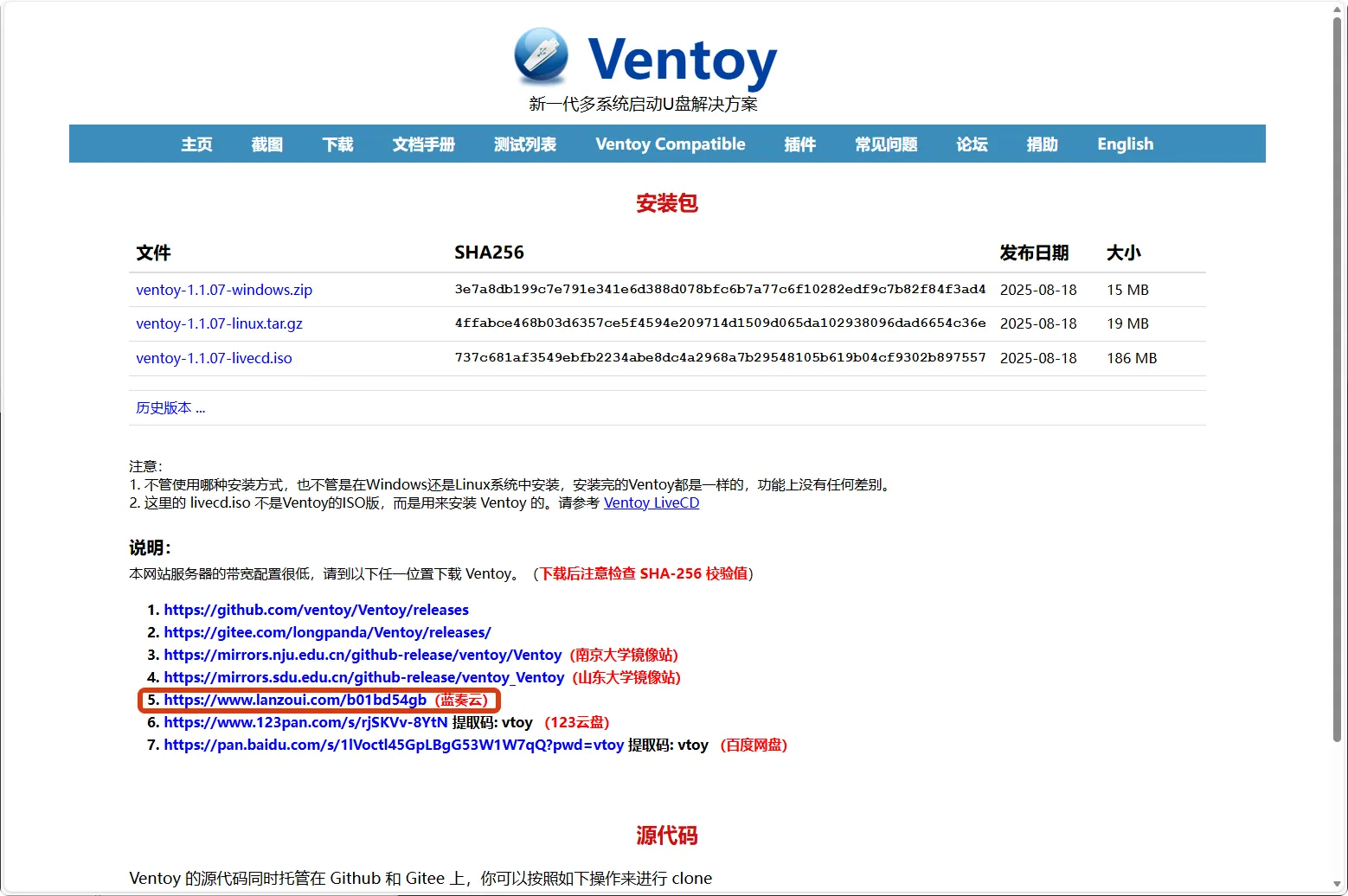The width and height of the screenshot is (1348, 896).
Task: Click the vertical page scrollbar thumb
Action: coord(1338,372)
